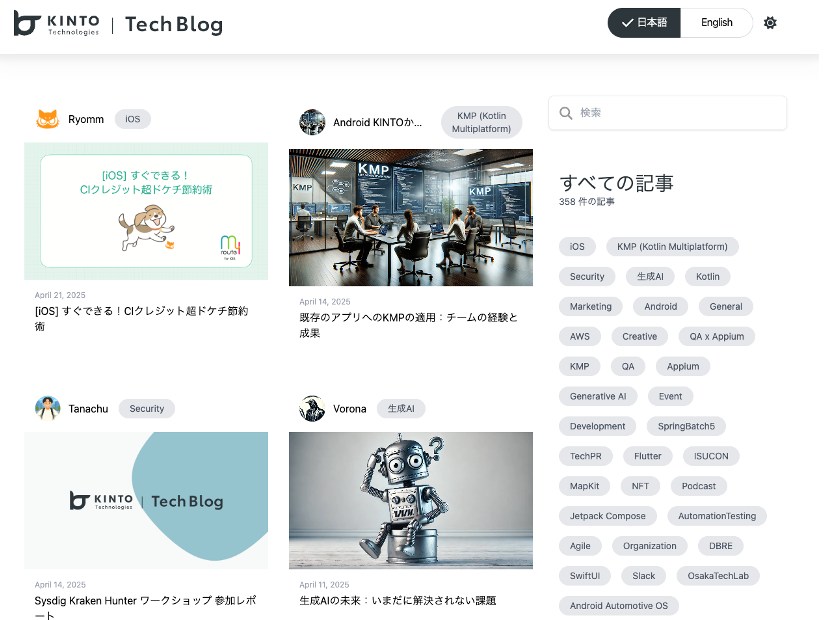Open the robot image article on 生成AI
The image size is (840, 620).
click(x=411, y=500)
